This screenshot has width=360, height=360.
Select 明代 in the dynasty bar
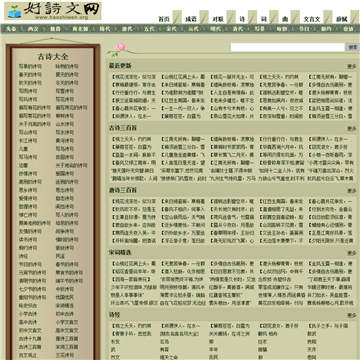[215, 29]
